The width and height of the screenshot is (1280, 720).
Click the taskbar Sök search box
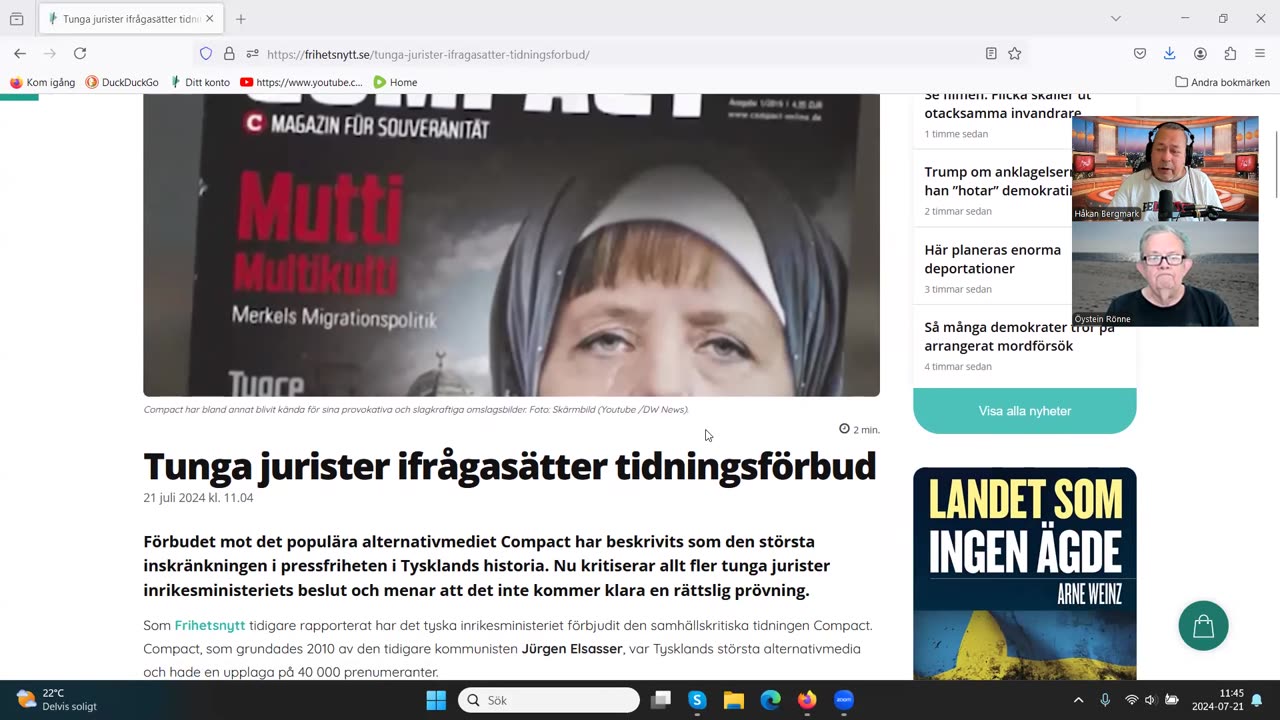point(549,700)
